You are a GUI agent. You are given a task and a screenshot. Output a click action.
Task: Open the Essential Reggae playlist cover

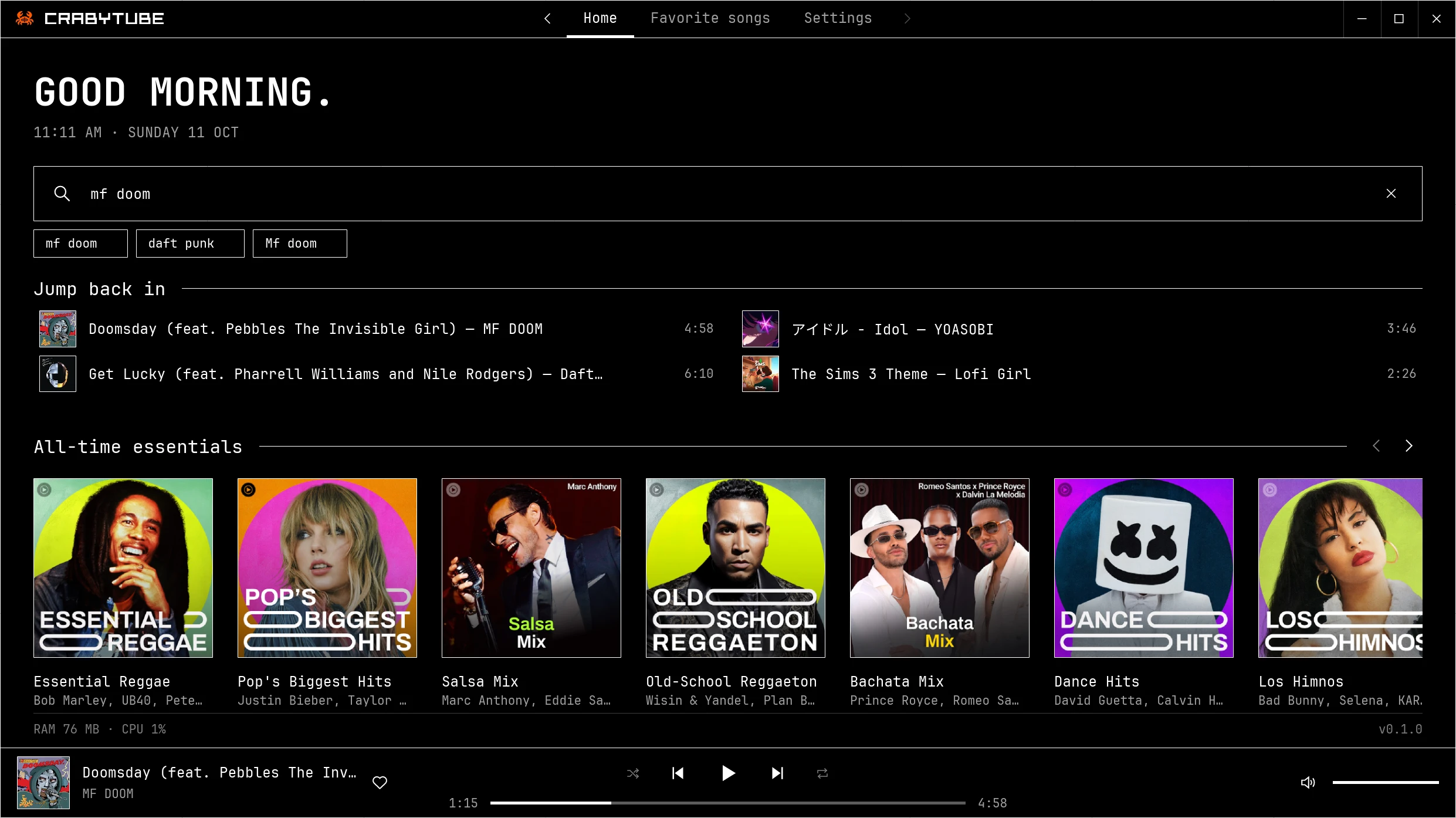[123, 568]
